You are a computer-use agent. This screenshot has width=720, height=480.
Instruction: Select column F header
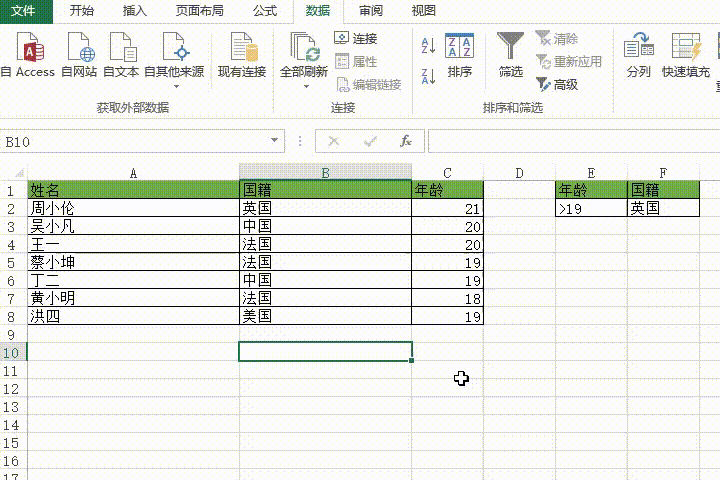tap(663, 173)
